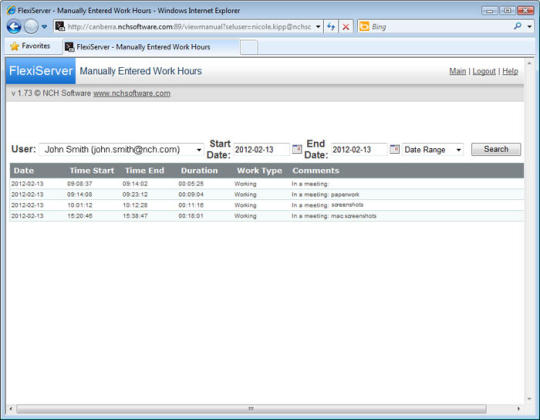Open the Help link
The image size is (540, 420).
point(510,71)
